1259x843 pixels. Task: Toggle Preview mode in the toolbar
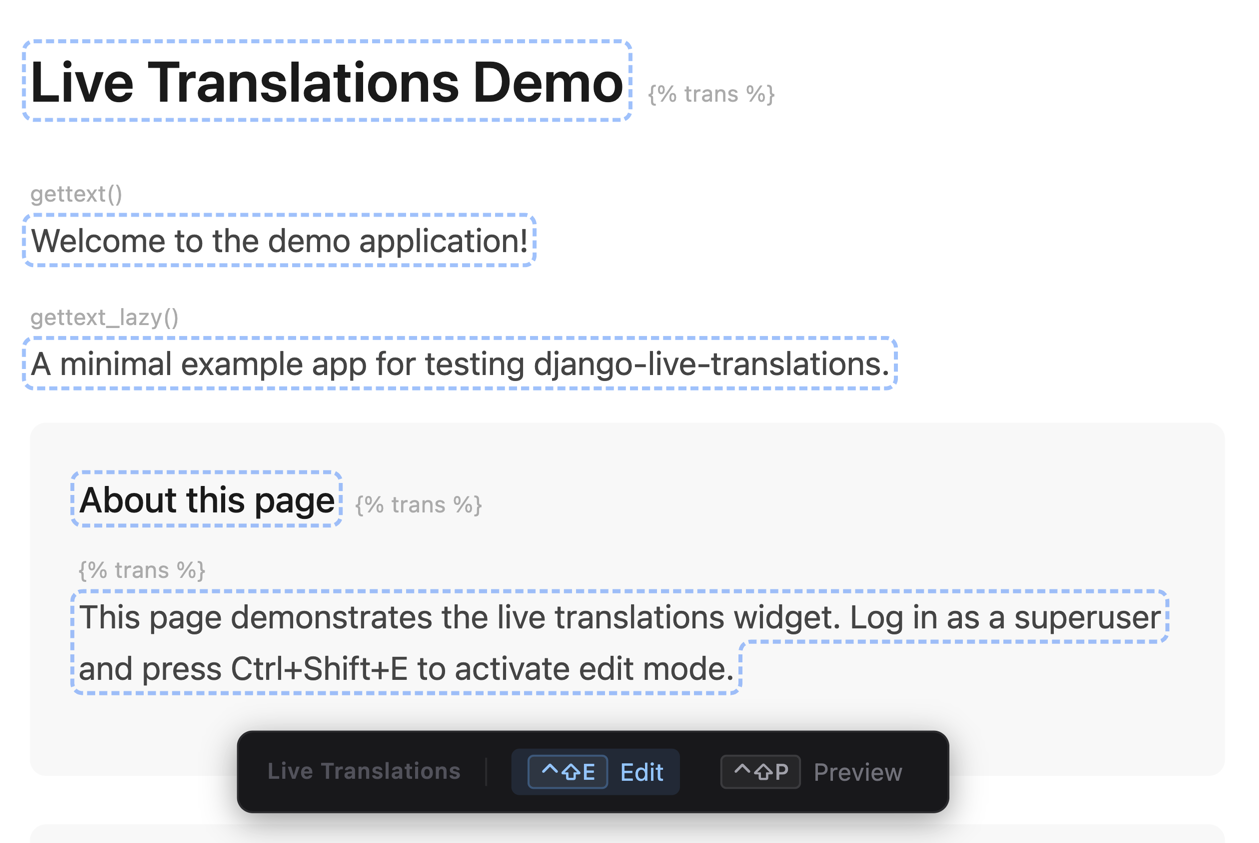[857, 772]
